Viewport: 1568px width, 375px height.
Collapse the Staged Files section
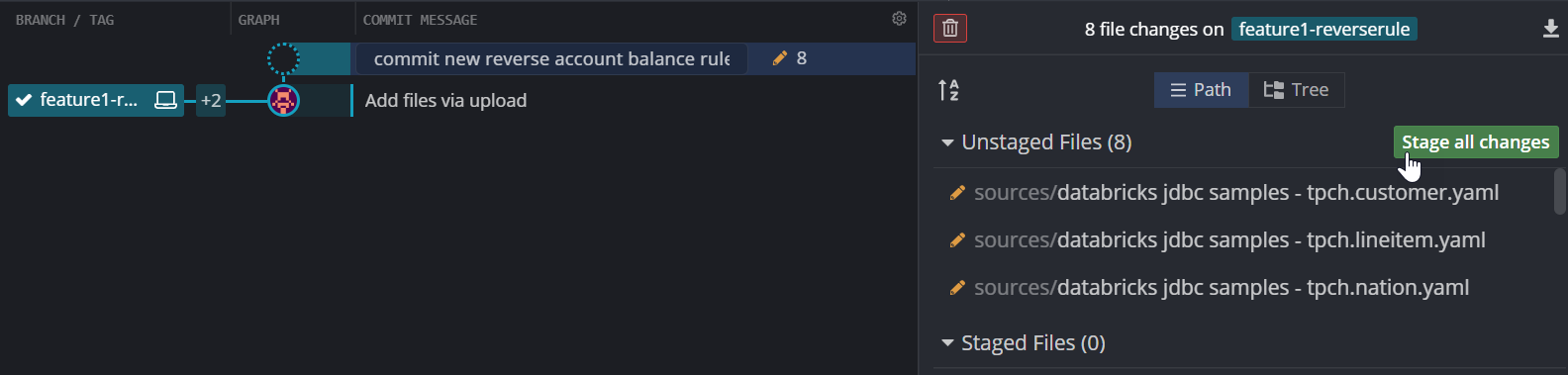(x=947, y=343)
